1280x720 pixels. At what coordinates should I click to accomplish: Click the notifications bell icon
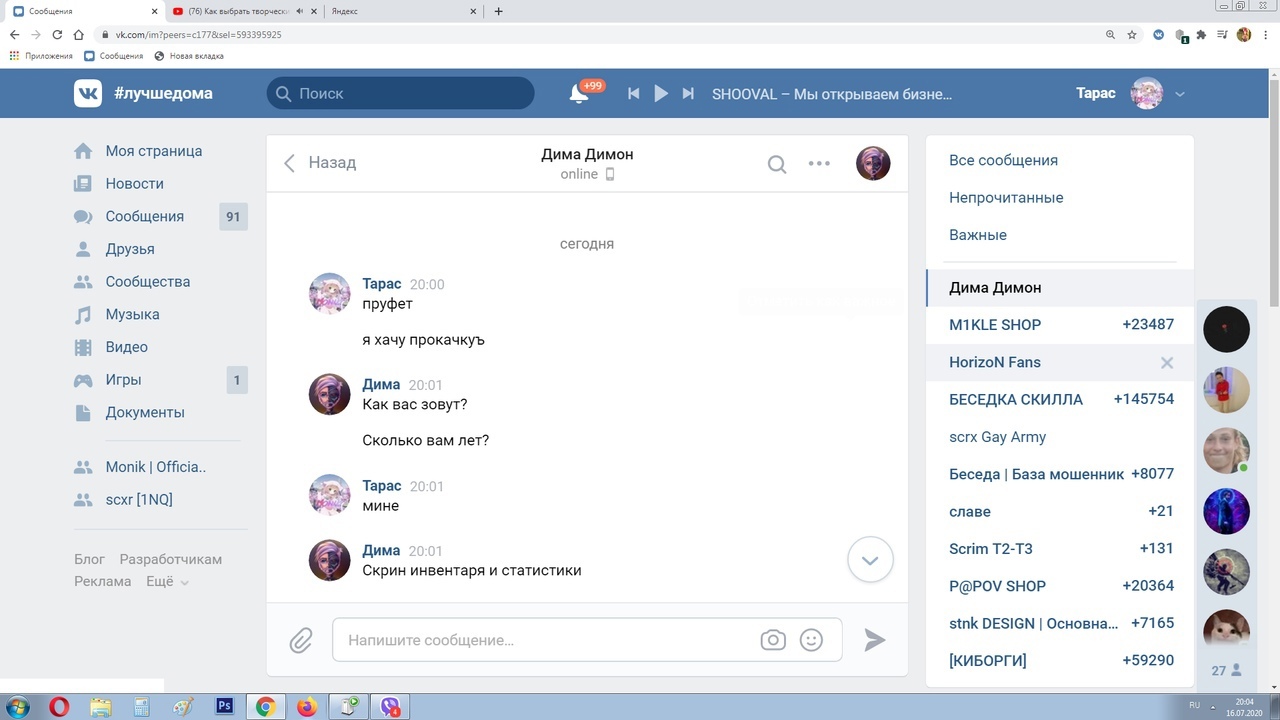pyautogui.click(x=579, y=93)
